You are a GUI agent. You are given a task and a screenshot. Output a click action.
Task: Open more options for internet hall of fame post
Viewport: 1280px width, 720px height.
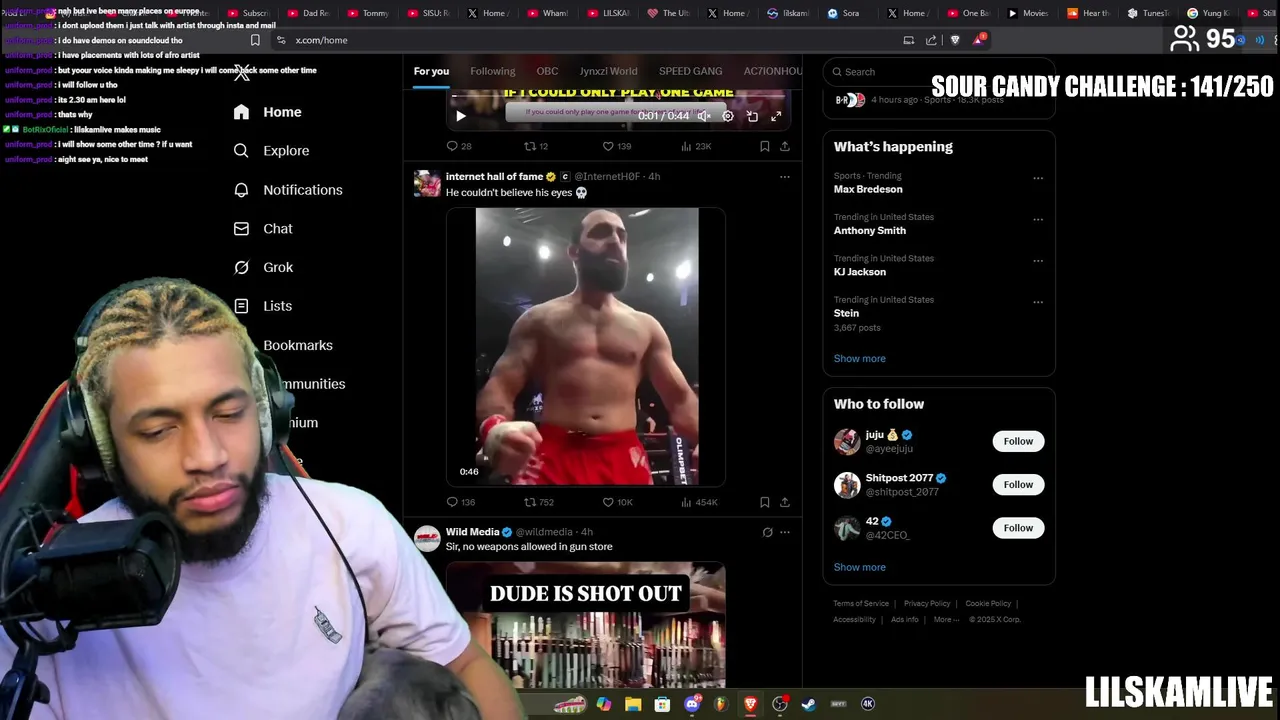pos(784,177)
